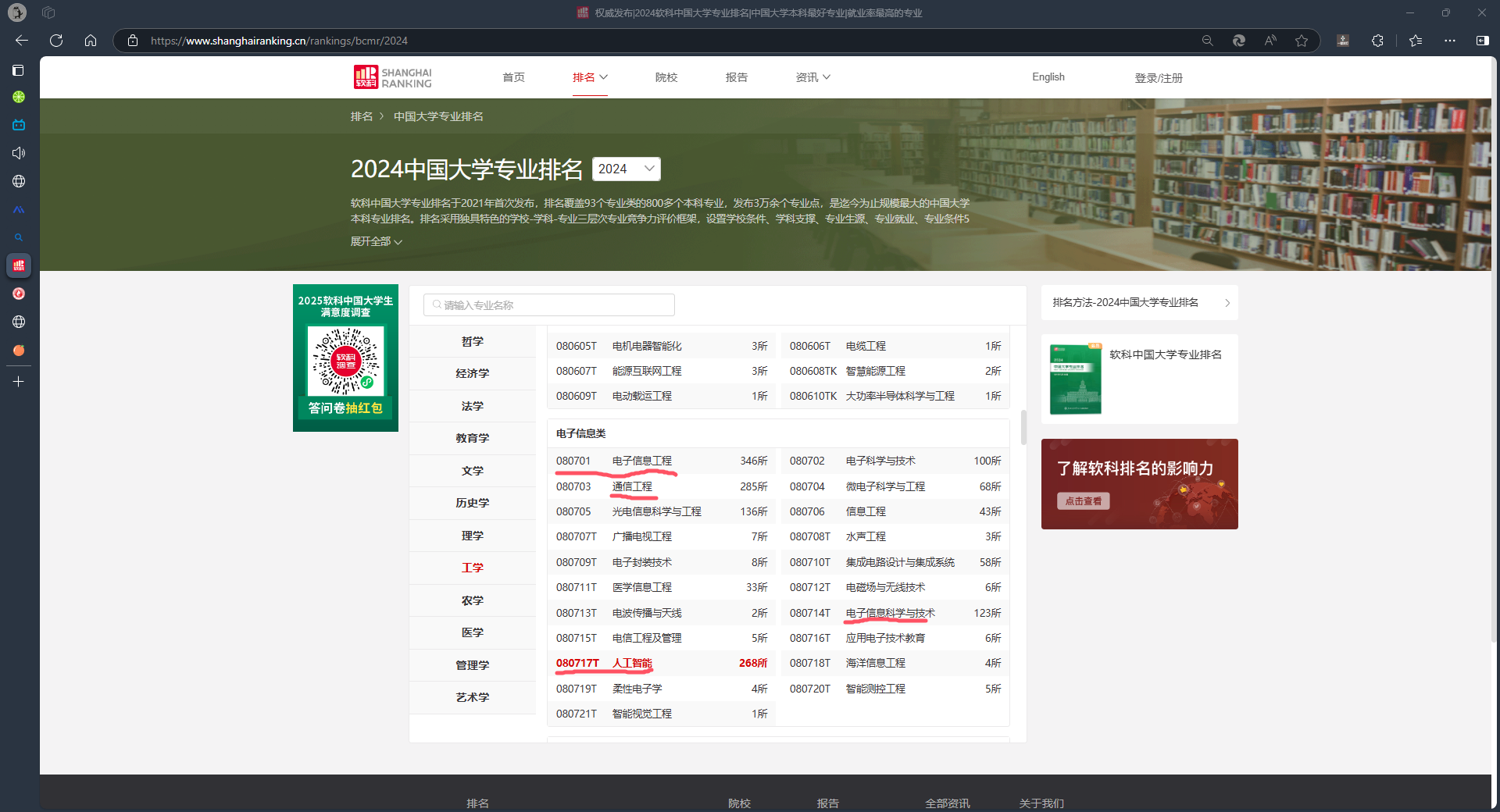
Task: Expand full description with 展开全部
Action: [376, 242]
